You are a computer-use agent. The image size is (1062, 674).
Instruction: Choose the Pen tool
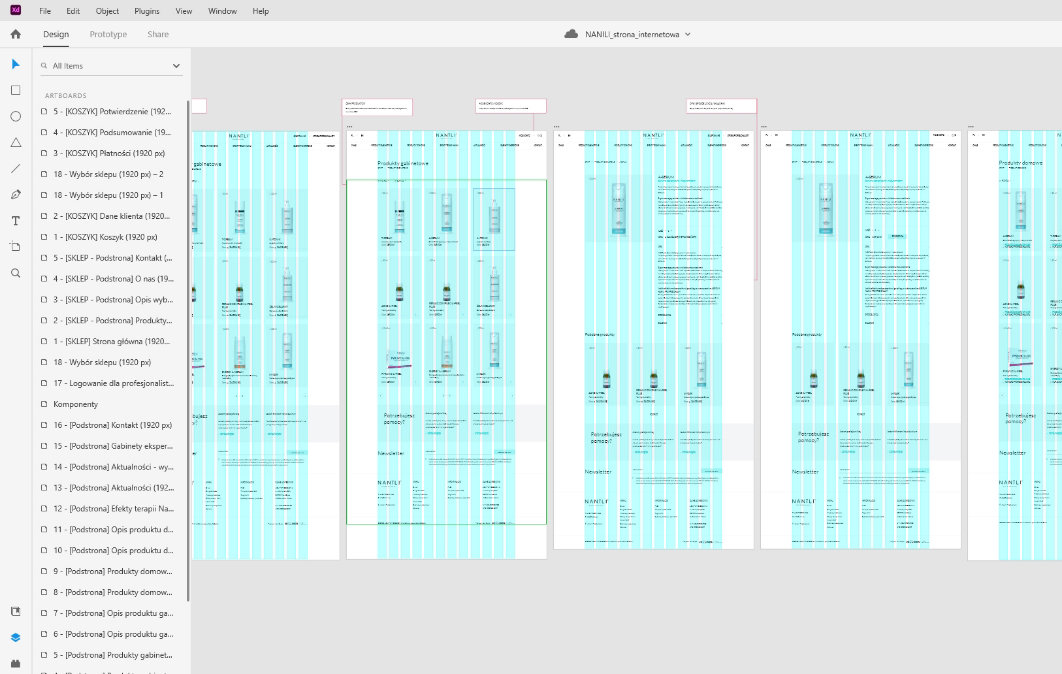pyautogui.click(x=15, y=194)
